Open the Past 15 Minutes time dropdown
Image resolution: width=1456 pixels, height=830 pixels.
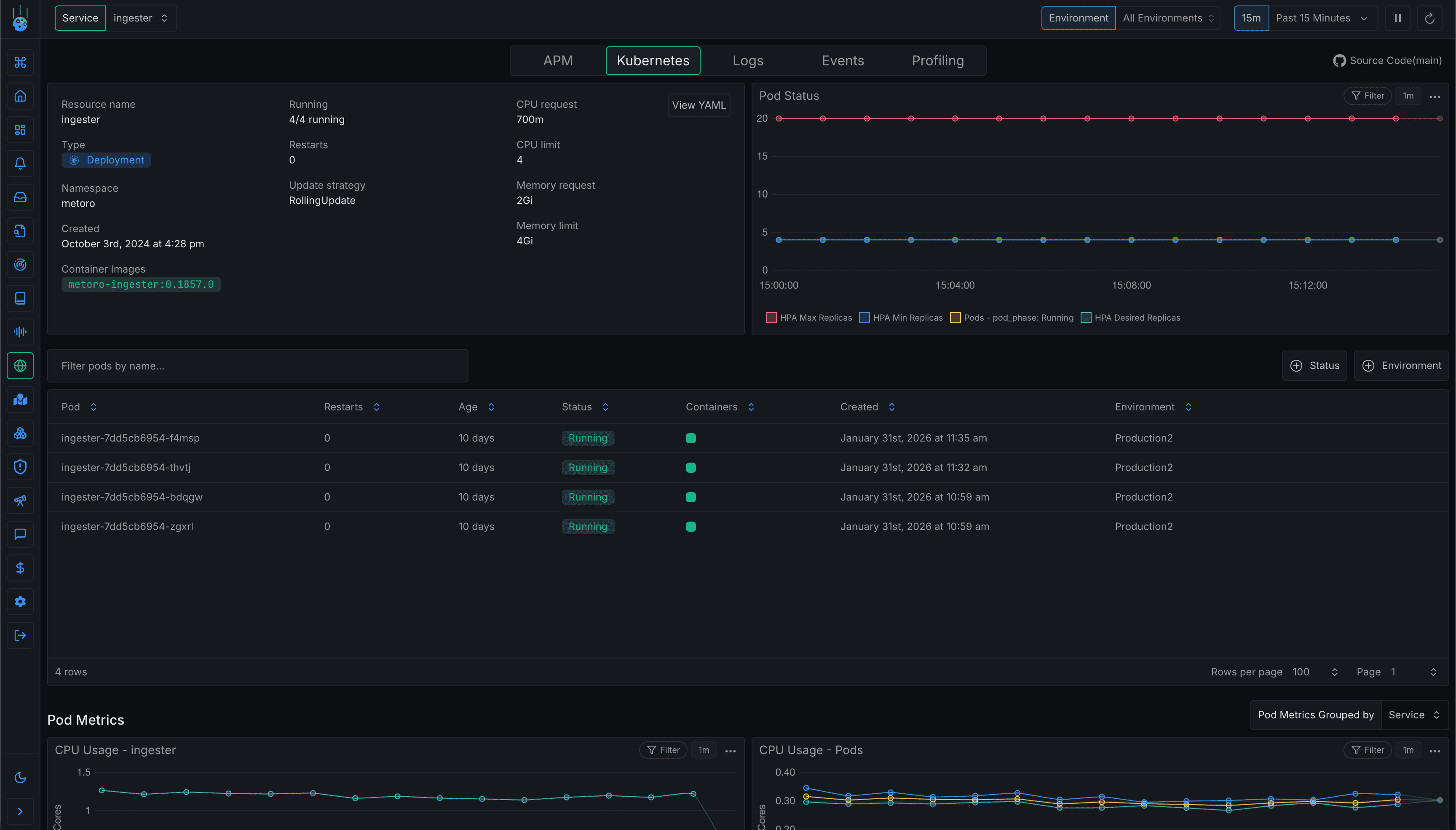[x=1322, y=18]
